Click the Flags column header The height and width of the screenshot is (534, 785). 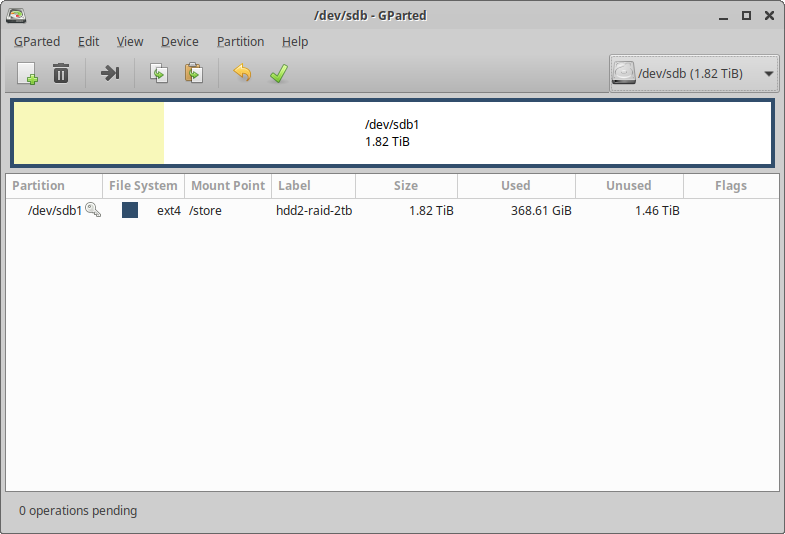pyautogui.click(x=731, y=186)
